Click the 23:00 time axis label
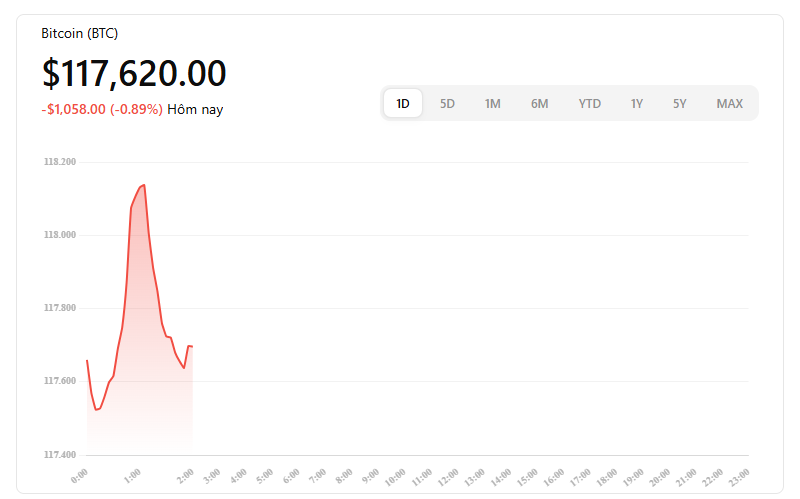800x499 pixels. coord(738,477)
